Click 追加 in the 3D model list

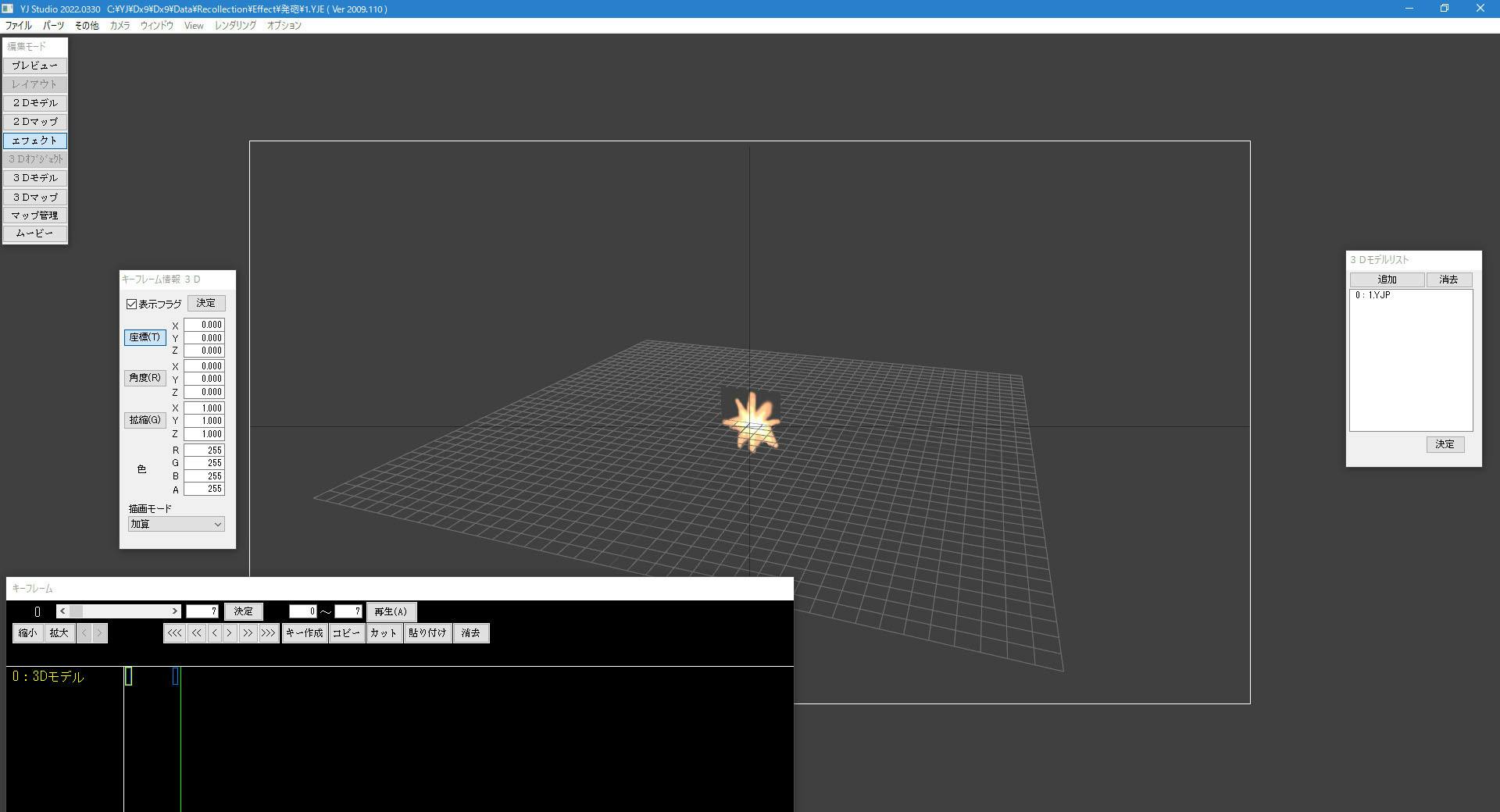click(1387, 280)
